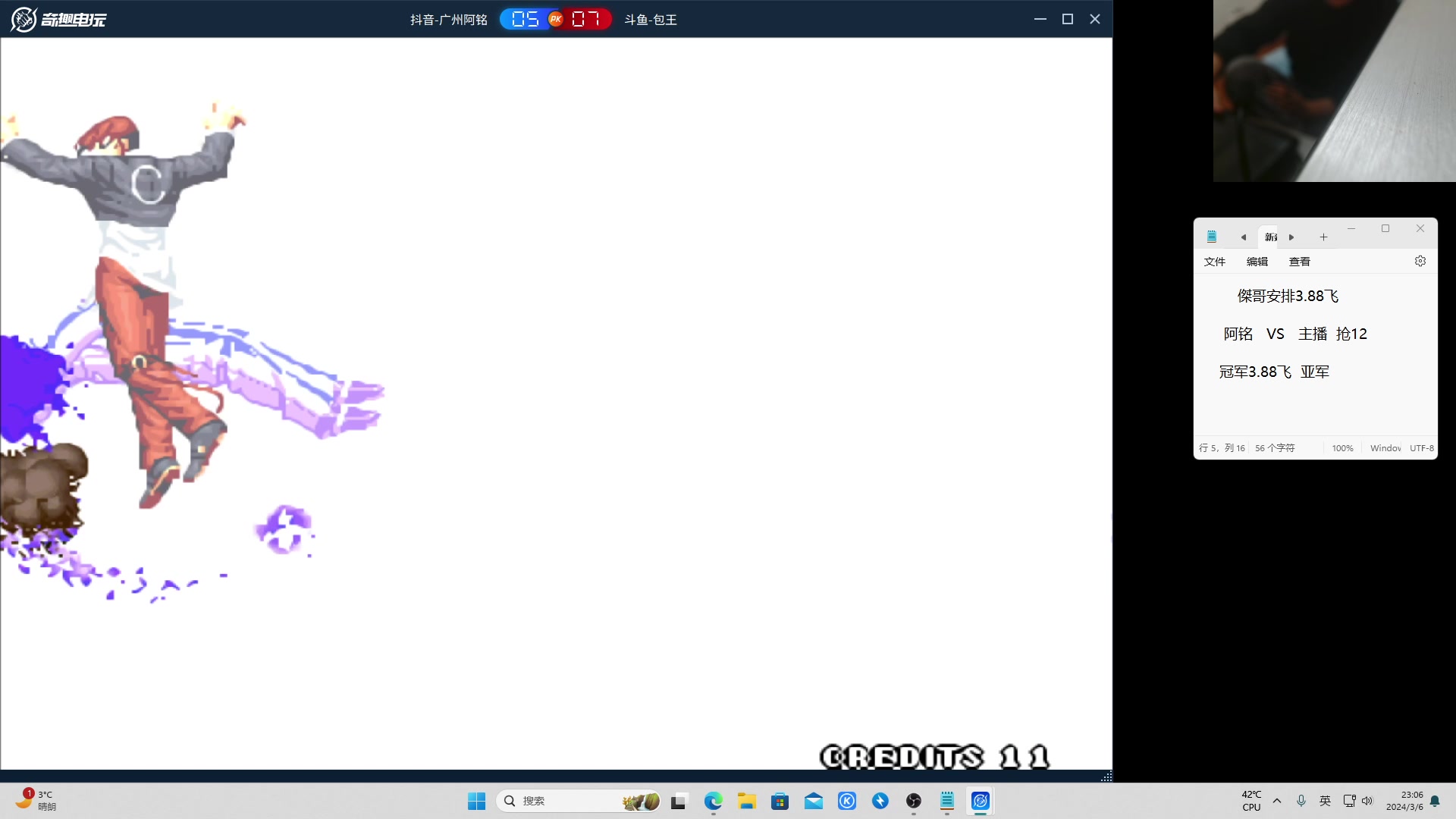Launch Microsoft Edge from the taskbar
The width and height of the screenshot is (1456, 819).
tap(713, 801)
